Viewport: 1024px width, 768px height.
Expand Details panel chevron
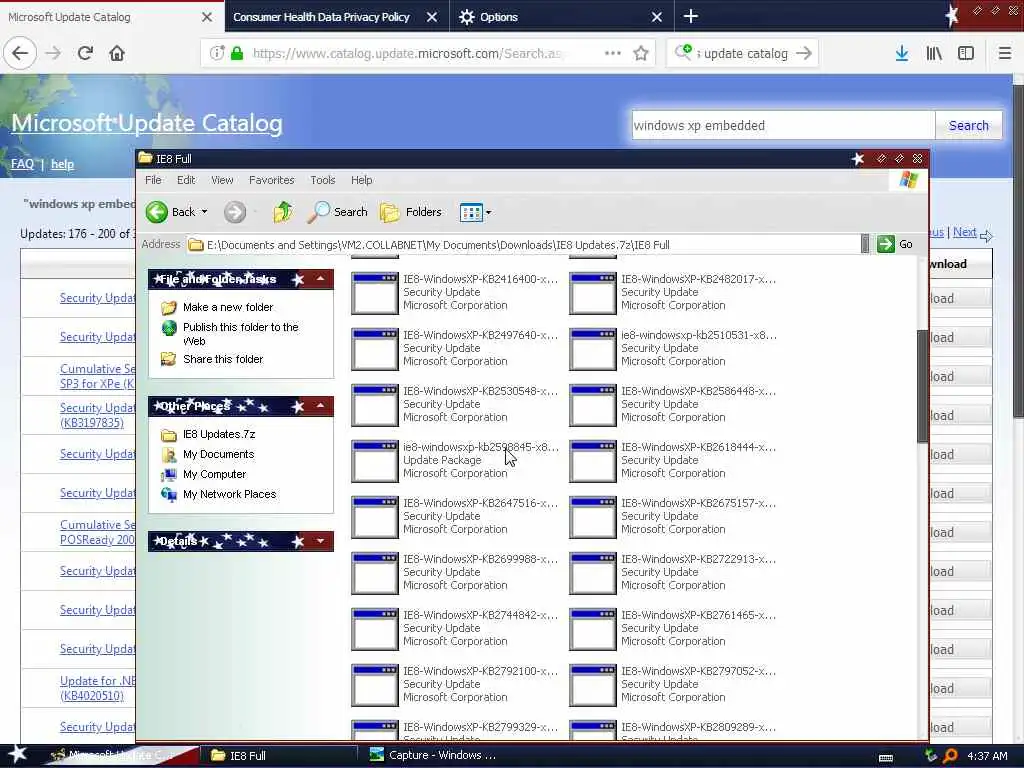click(x=321, y=541)
